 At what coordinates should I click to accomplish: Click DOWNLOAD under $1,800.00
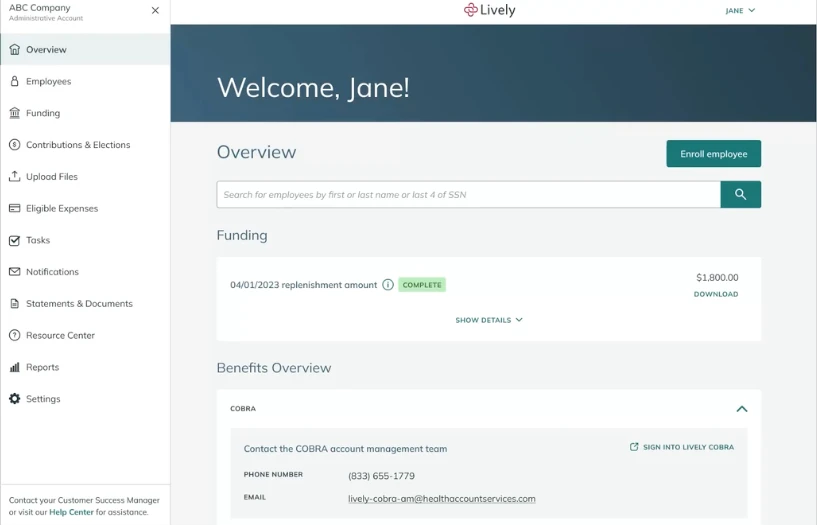(716, 294)
